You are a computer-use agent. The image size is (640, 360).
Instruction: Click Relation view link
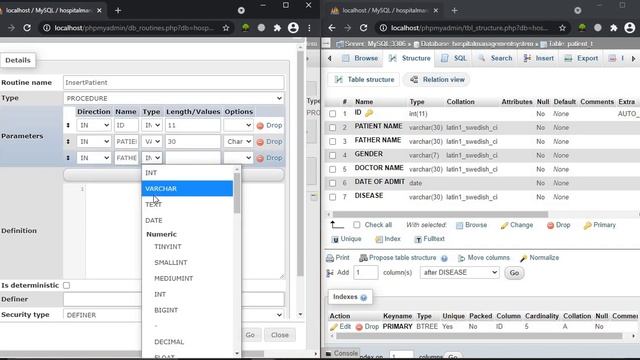(x=437, y=80)
